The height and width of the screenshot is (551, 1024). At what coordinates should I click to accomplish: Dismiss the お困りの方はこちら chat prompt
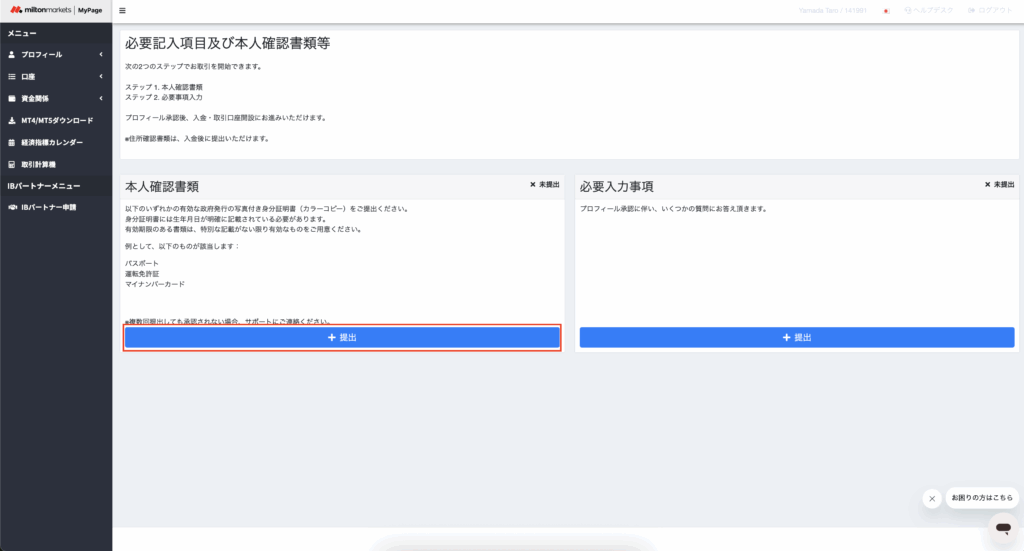click(932, 499)
